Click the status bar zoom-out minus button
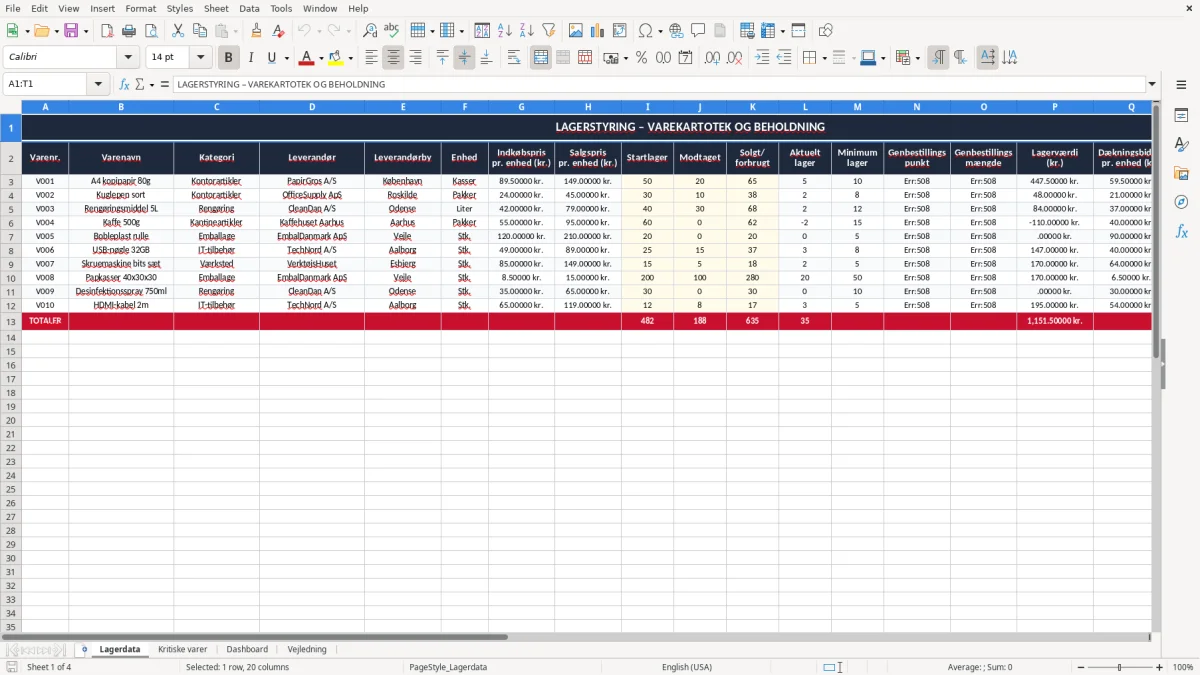Screen dimensions: 1200x675 (1082, 667)
